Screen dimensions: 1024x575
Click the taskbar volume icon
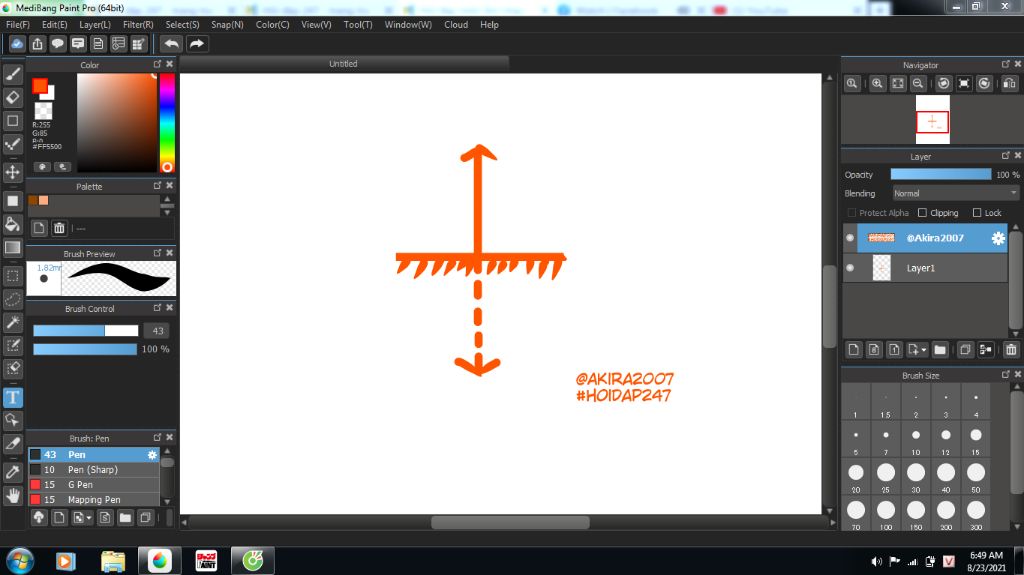click(876, 561)
